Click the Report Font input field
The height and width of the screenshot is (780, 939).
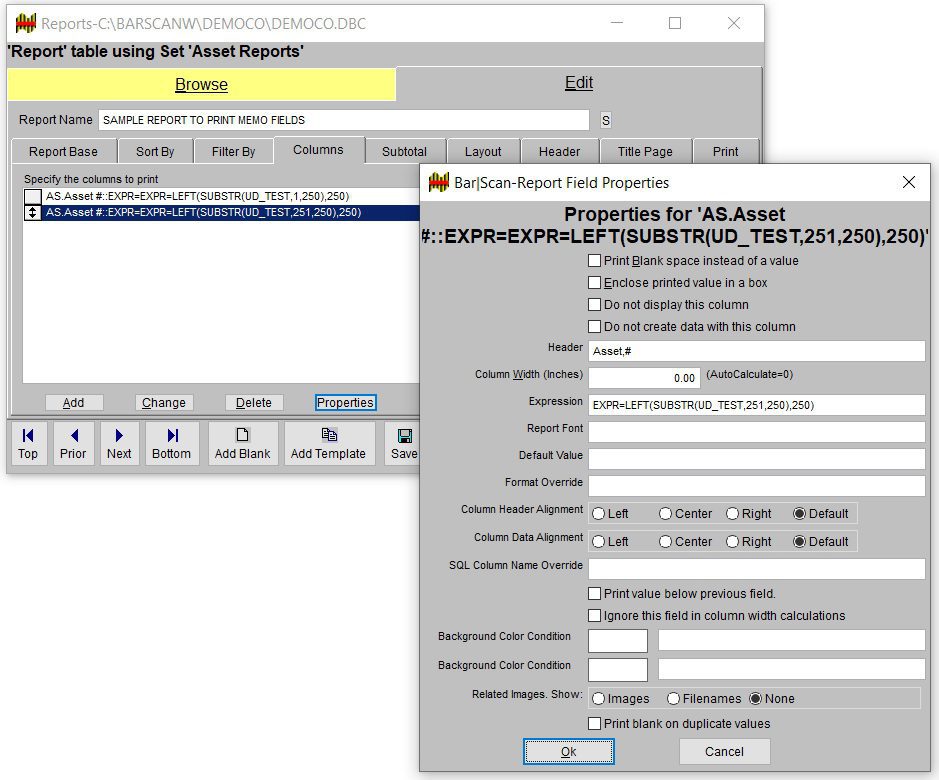click(757, 432)
